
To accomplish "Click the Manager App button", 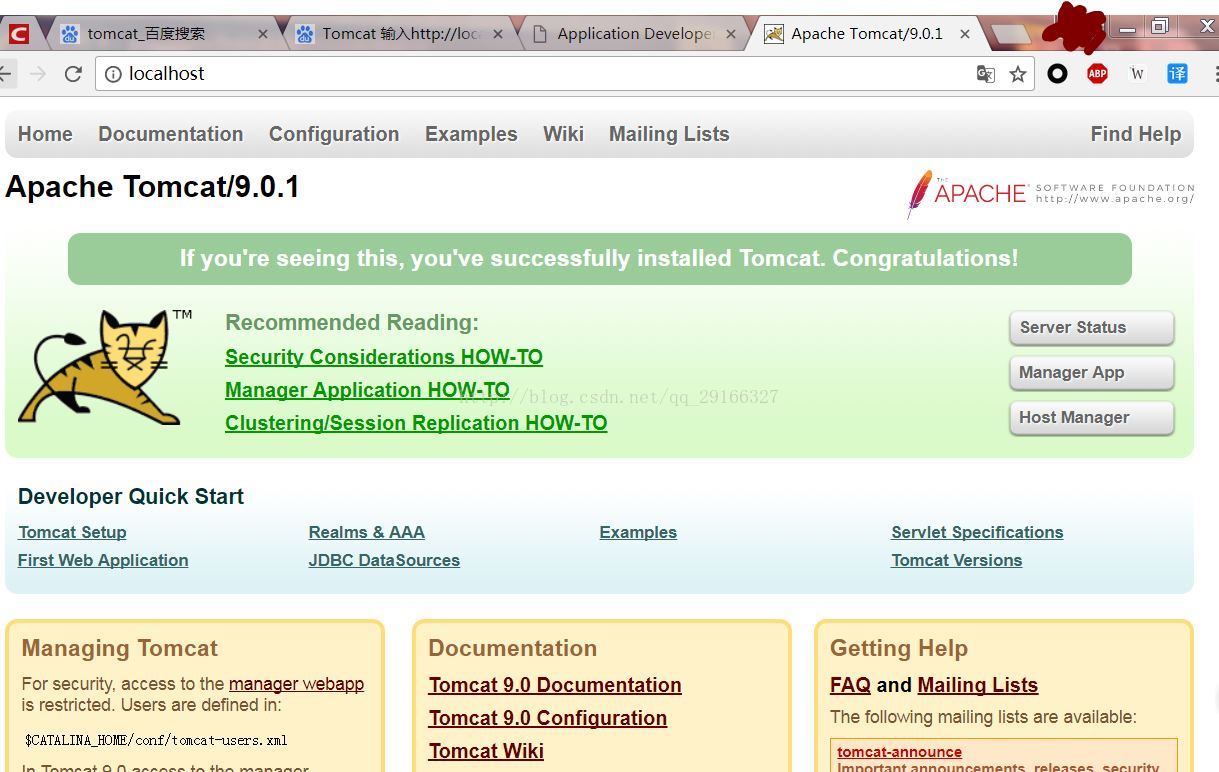I will [x=1092, y=373].
